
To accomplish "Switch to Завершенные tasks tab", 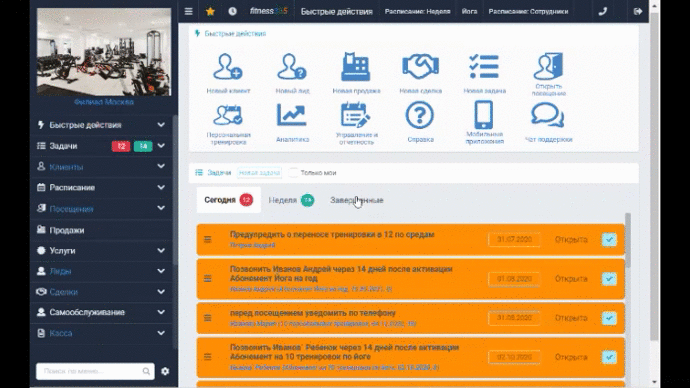I will [357, 200].
